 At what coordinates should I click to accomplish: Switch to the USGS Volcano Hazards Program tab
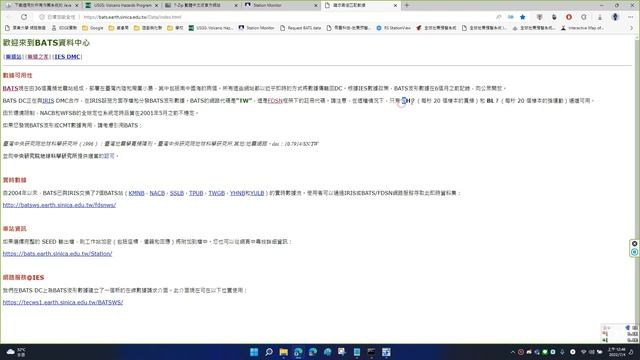tap(122, 5)
